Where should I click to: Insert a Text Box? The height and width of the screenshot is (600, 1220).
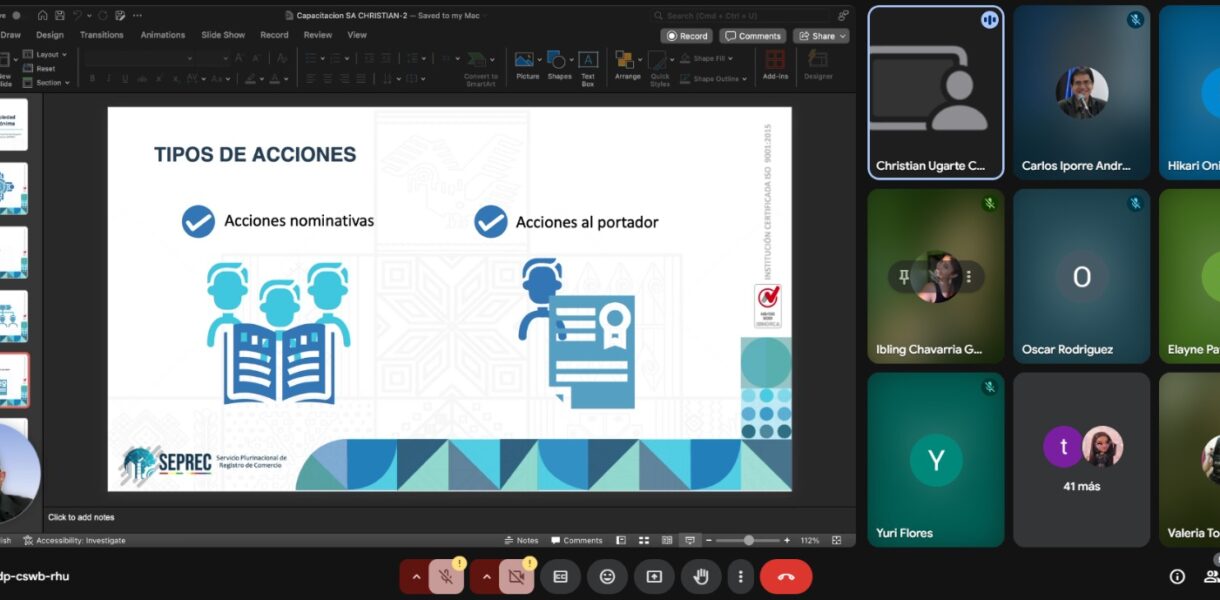[588, 68]
